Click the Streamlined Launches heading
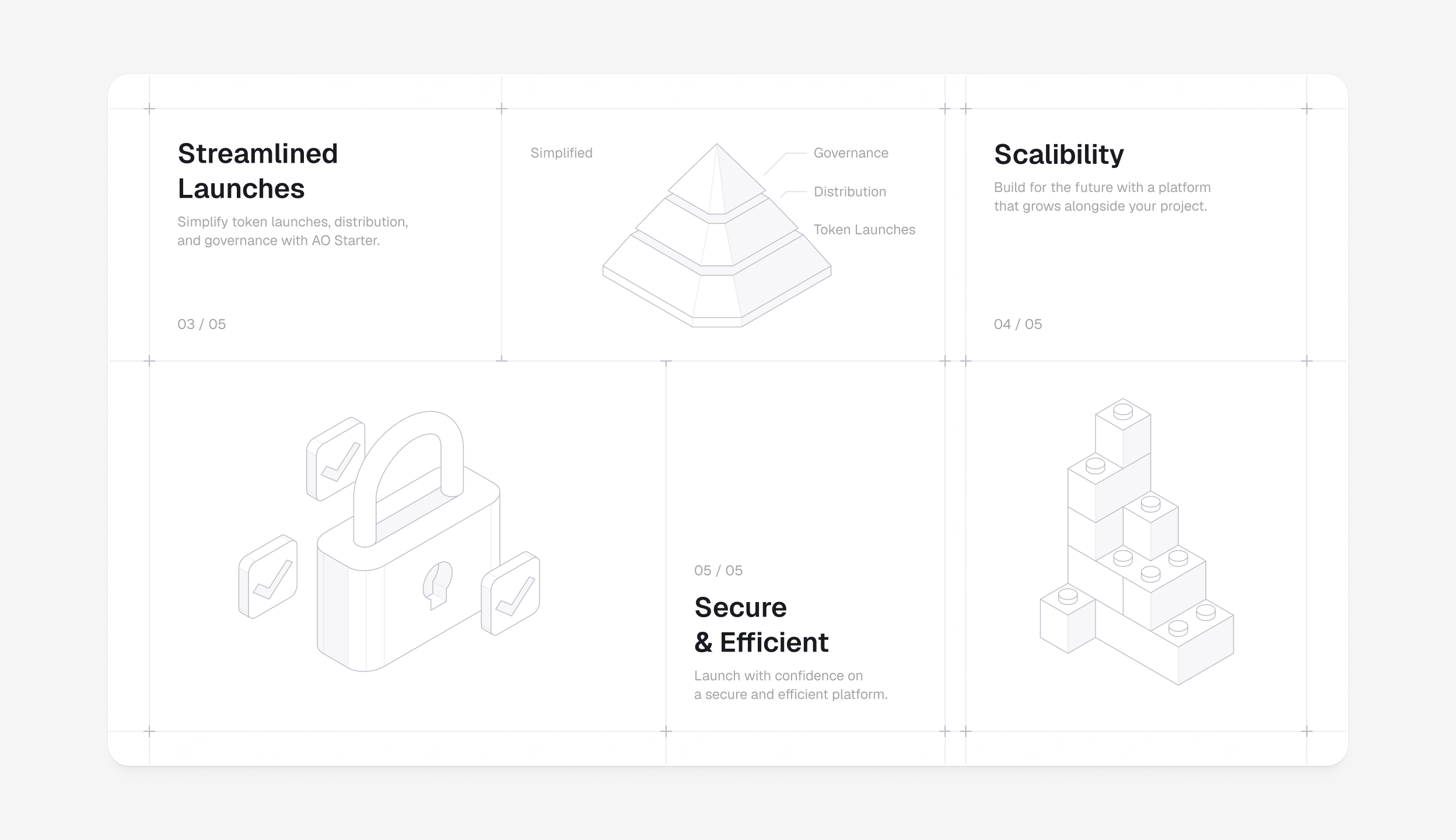The width and height of the screenshot is (1456, 840). (258, 171)
